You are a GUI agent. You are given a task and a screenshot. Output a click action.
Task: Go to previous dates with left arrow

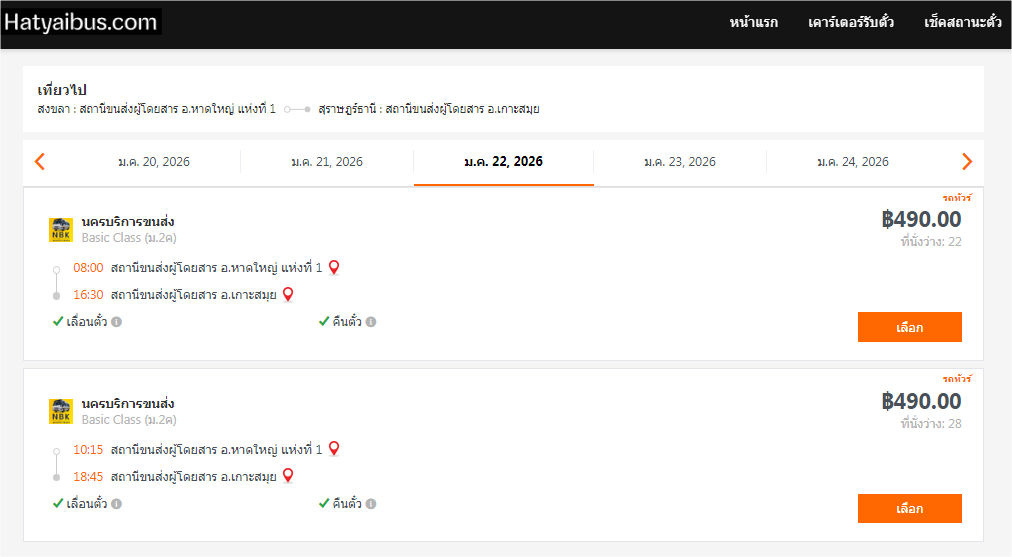click(x=40, y=161)
